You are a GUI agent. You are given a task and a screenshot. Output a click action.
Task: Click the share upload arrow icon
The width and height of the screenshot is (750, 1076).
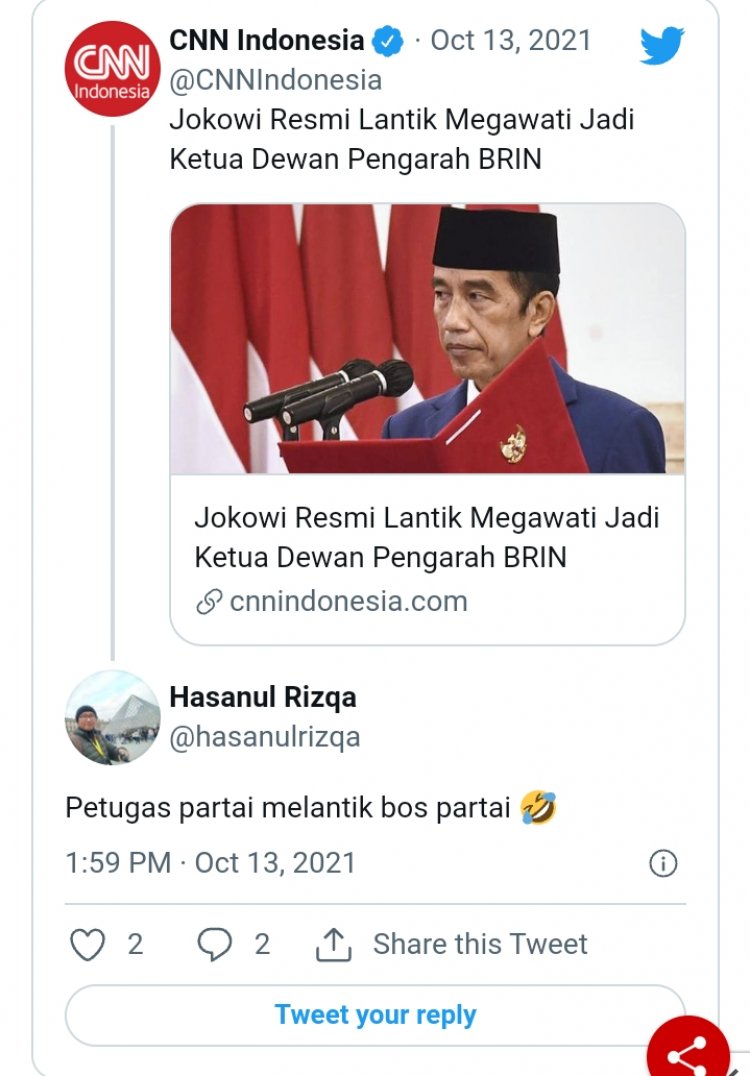click(333, 944)
